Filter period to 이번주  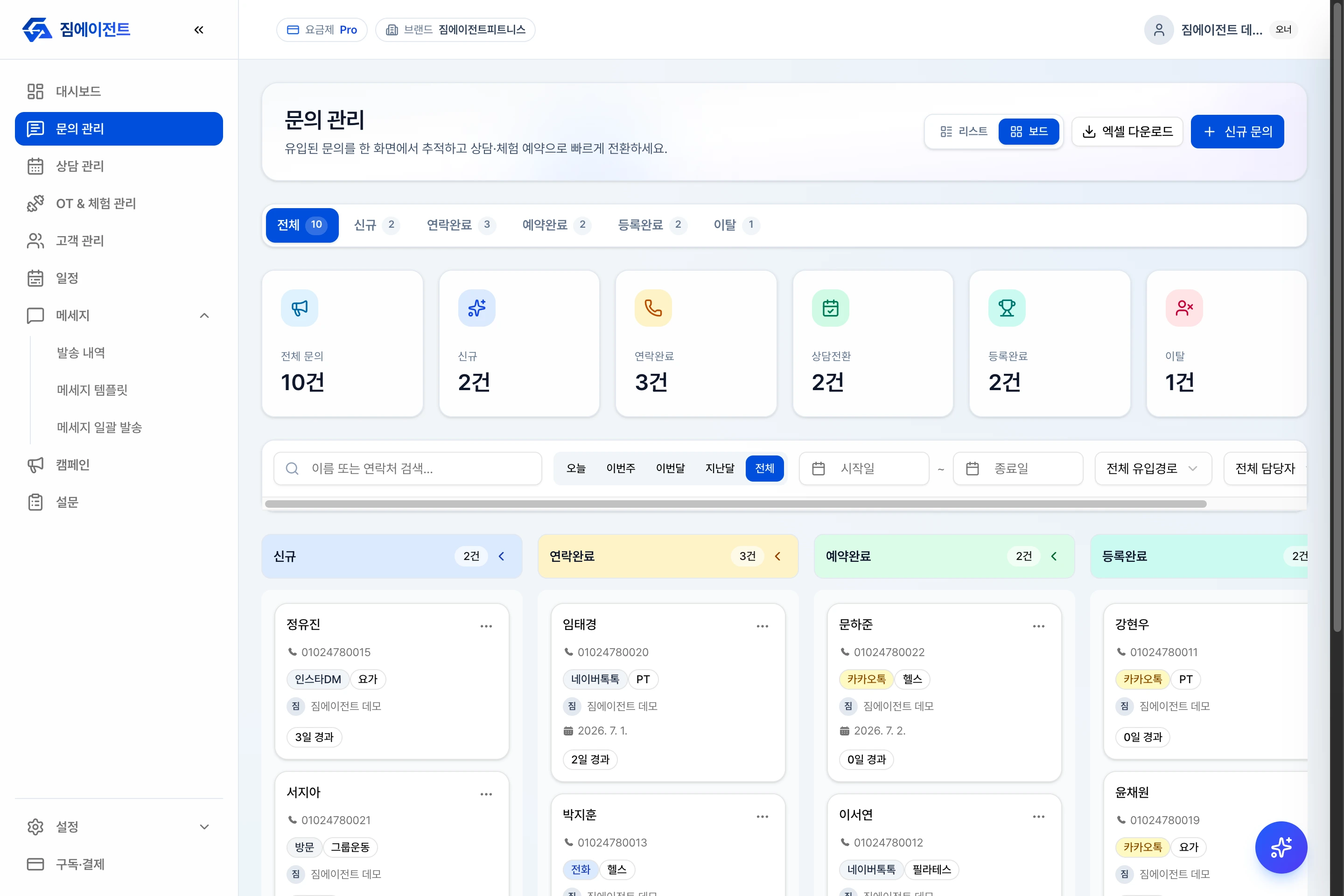[621, 469]
